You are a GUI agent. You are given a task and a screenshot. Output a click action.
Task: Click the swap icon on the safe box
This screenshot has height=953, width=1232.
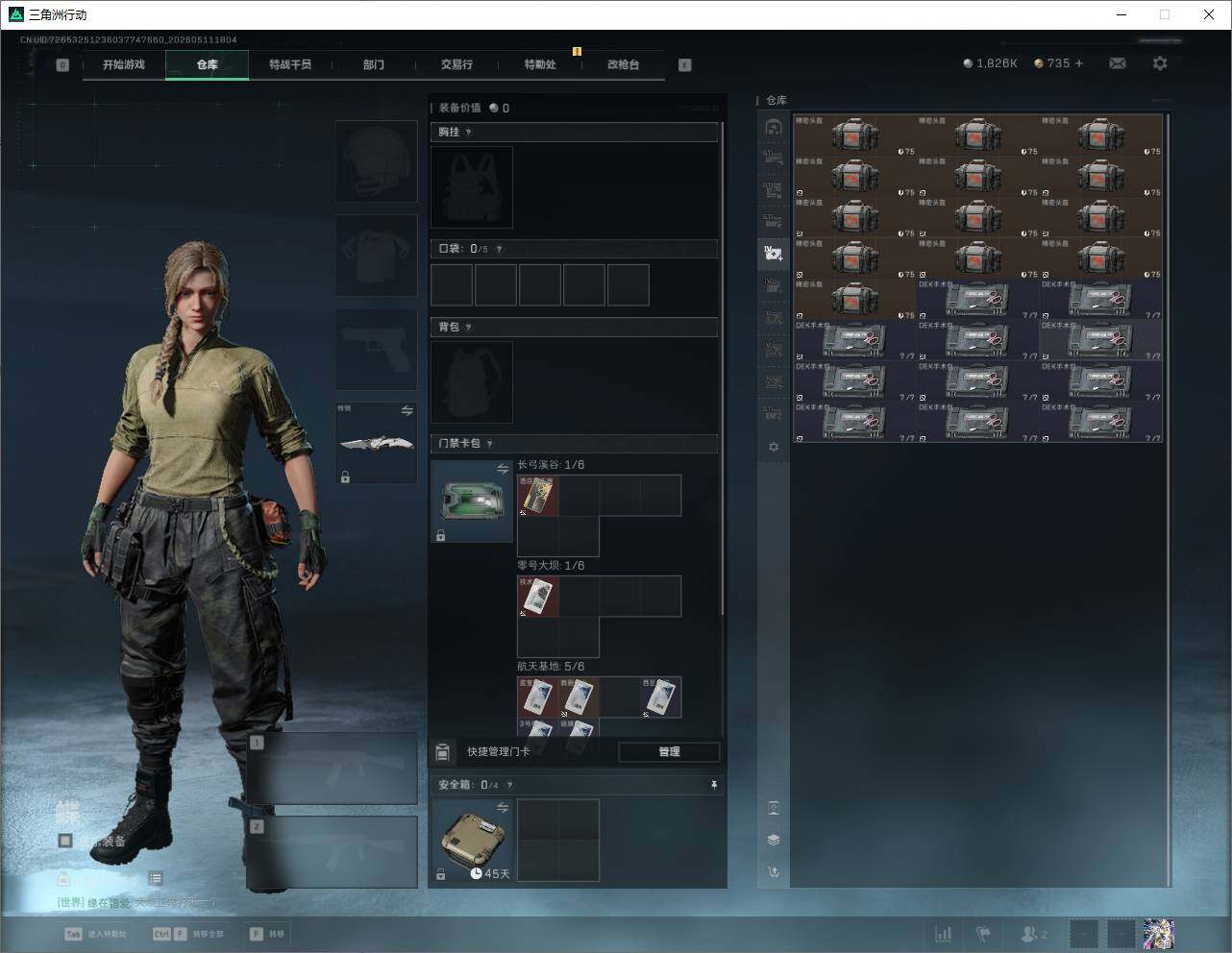coord(503,808)
